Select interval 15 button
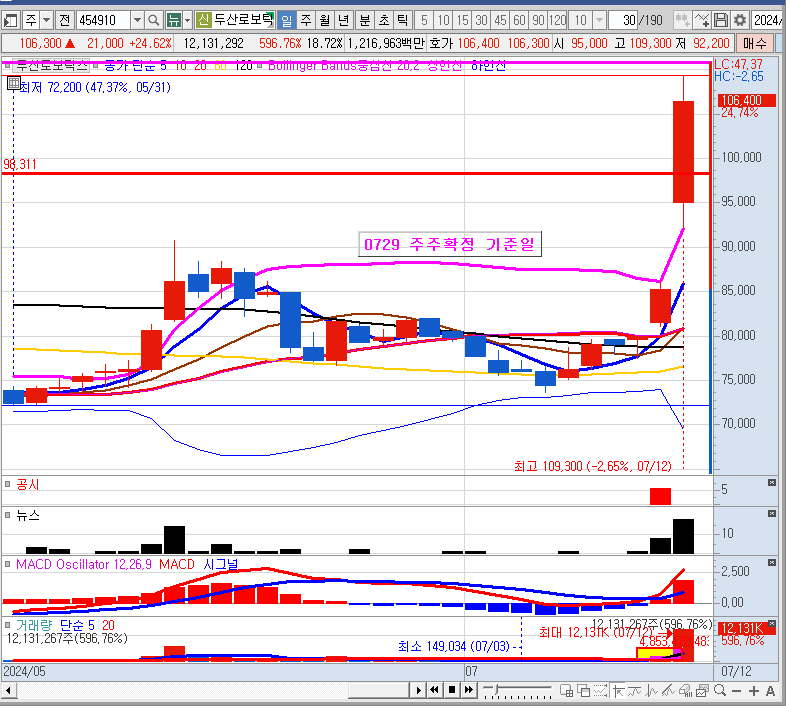 tap(462, 21)
